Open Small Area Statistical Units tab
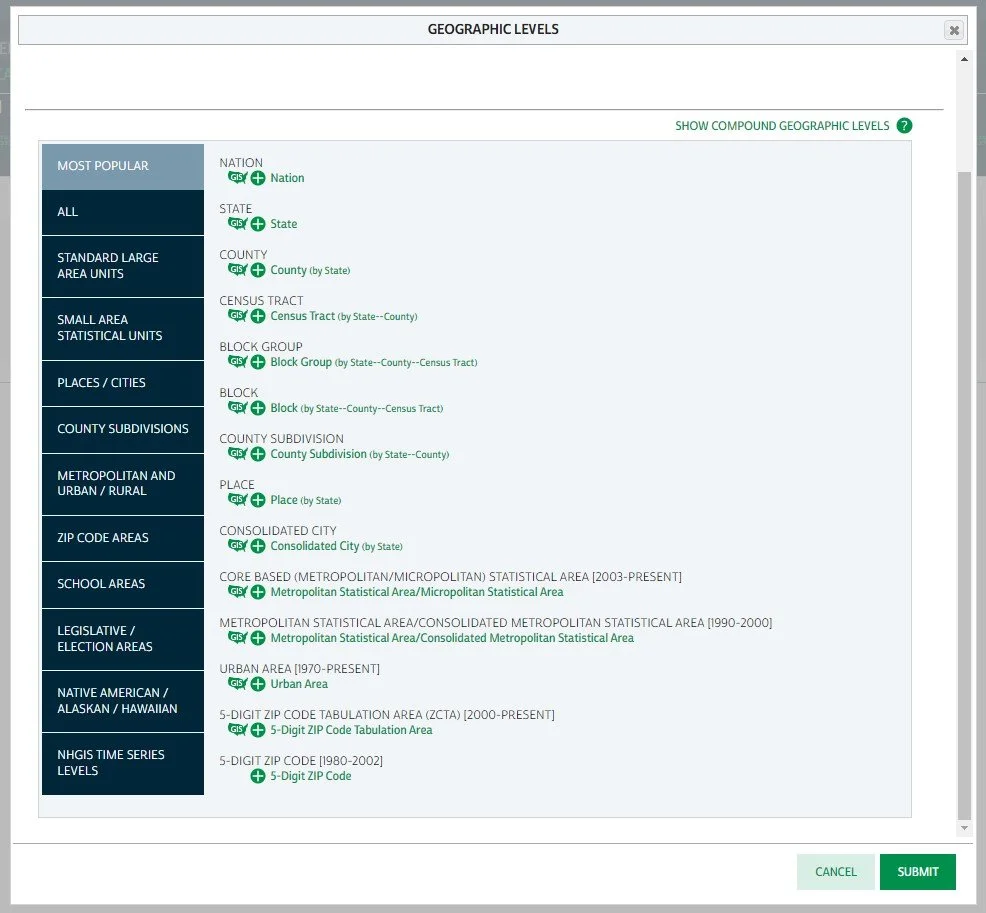This screenshot has height=913, width=986. point(123,328)
